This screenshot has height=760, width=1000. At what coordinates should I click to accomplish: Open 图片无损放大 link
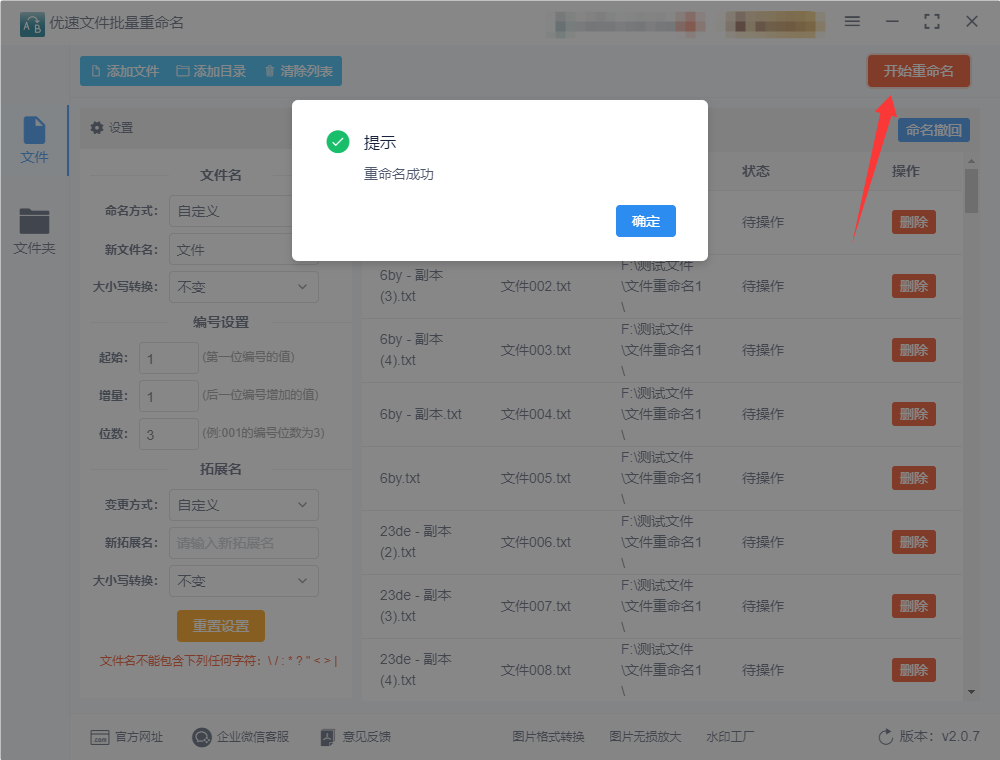(645, 737)
